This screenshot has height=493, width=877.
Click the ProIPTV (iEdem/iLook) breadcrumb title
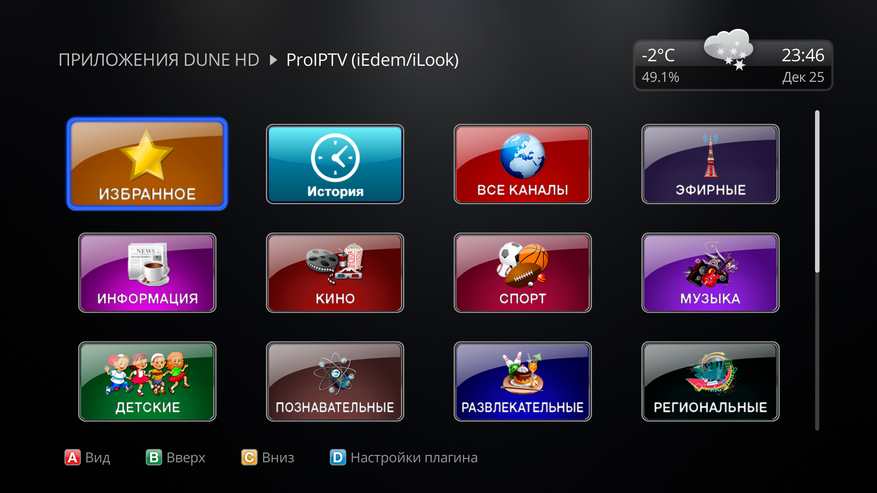(373, 60)
